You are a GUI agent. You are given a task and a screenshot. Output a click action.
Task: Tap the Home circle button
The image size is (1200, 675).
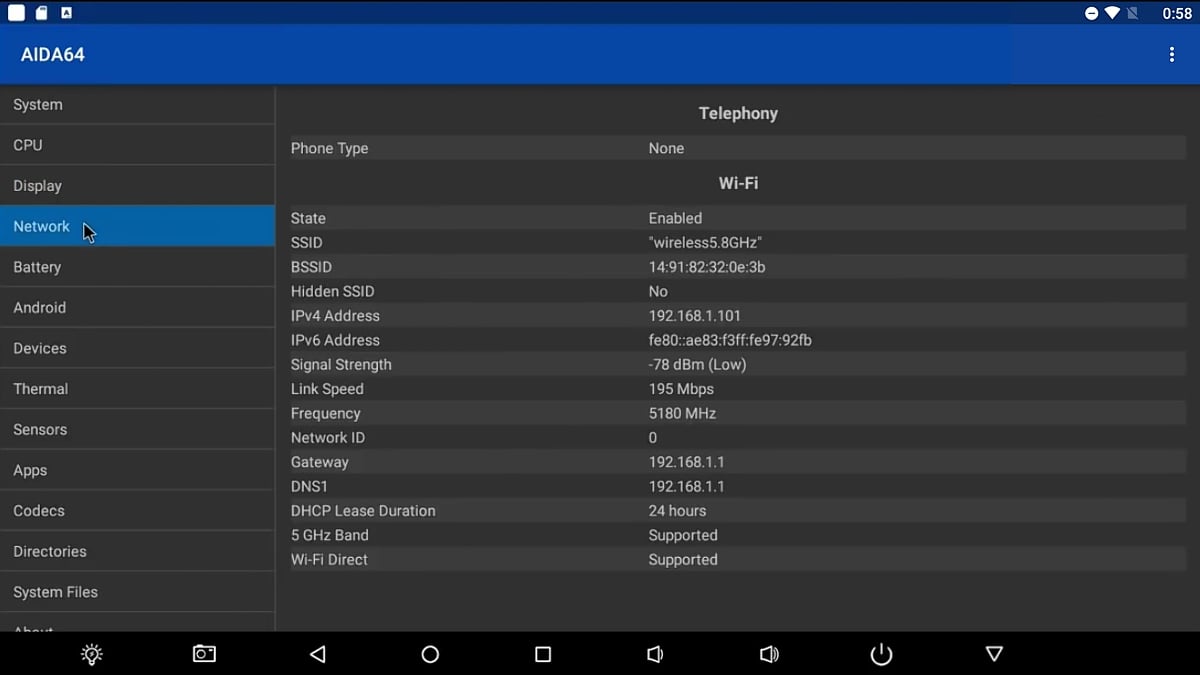click(430, 654)
